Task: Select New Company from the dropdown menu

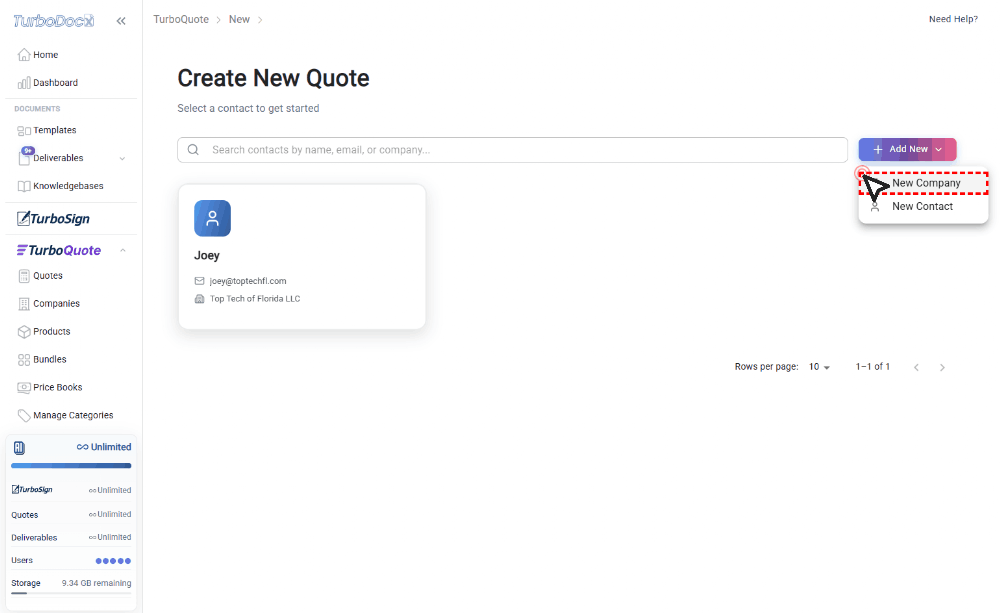Action: pyautogui.click(x=923, y=183)
